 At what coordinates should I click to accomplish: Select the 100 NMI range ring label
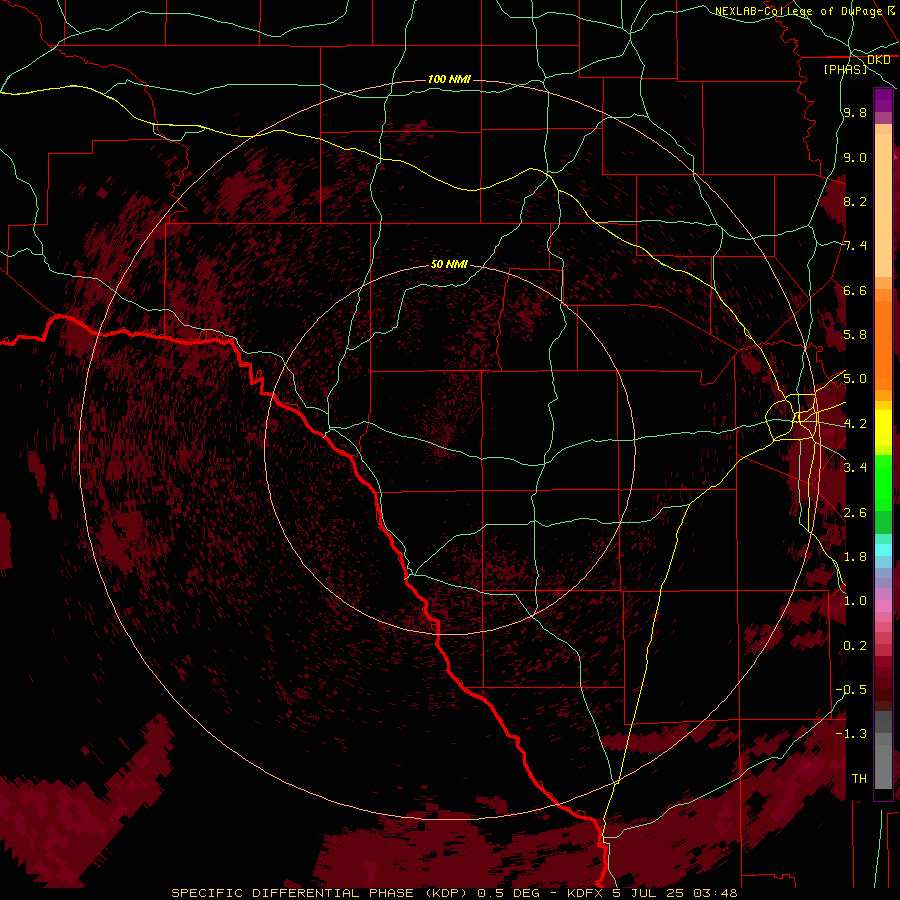pyautogui.click(x=449, y=79)
